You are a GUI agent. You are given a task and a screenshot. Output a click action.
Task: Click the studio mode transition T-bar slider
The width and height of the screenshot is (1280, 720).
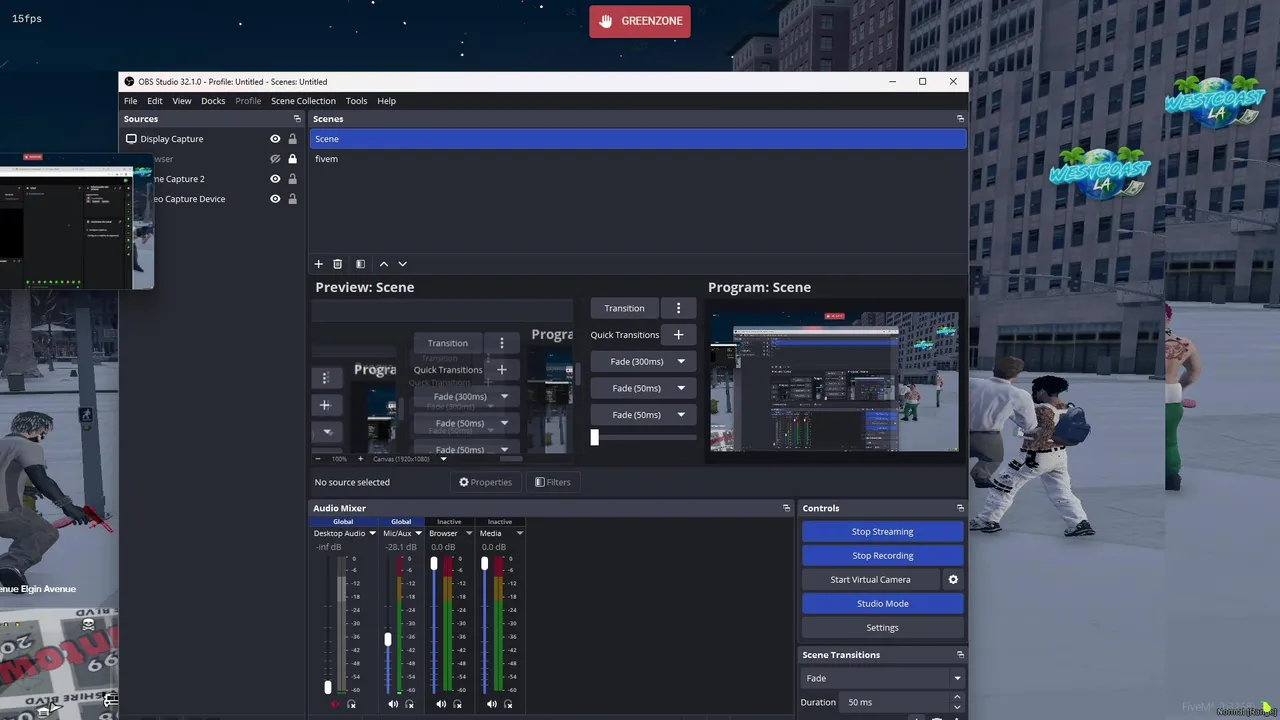(x=594, y=437)
